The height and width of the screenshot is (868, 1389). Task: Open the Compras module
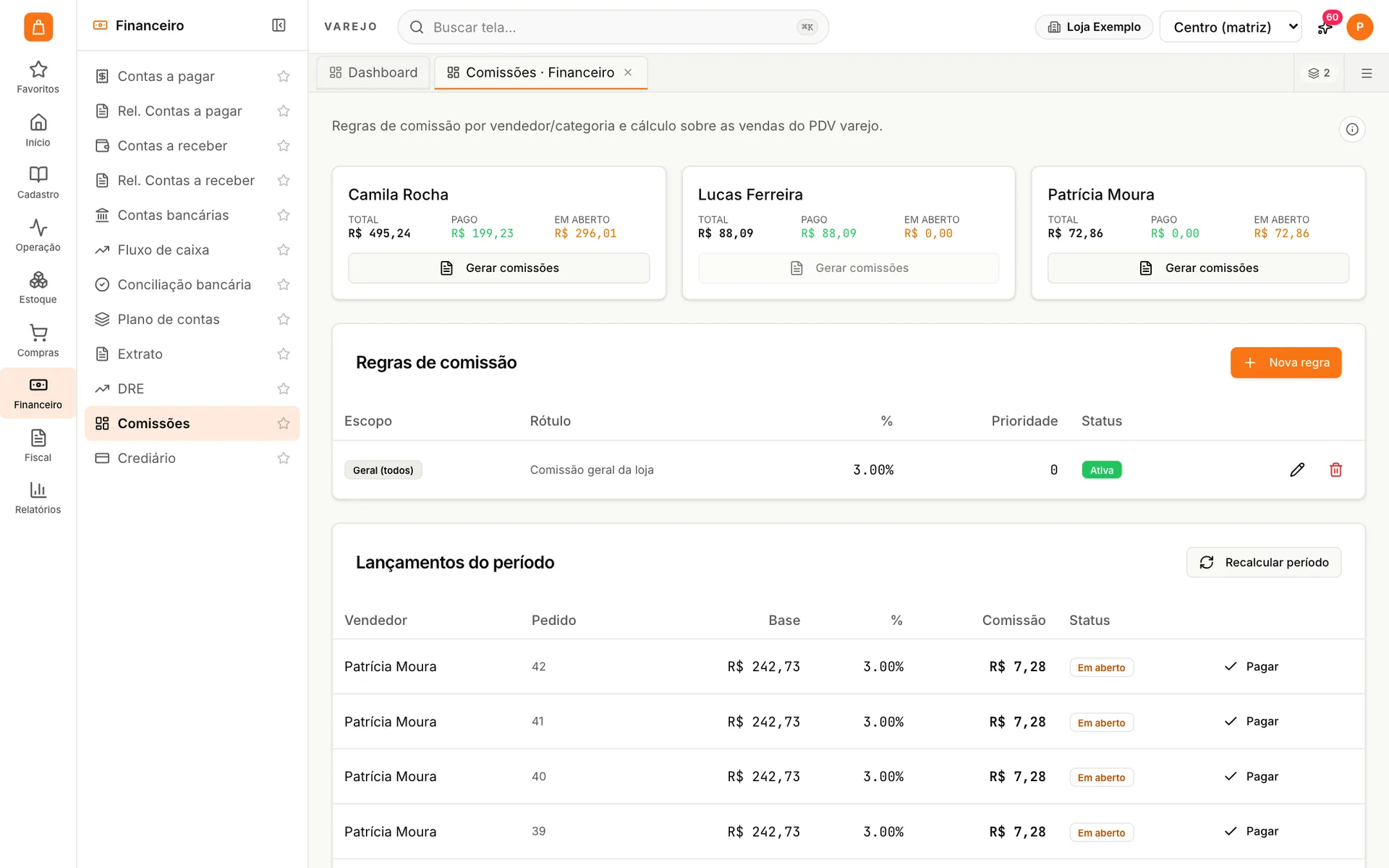(x=38, y=341)
